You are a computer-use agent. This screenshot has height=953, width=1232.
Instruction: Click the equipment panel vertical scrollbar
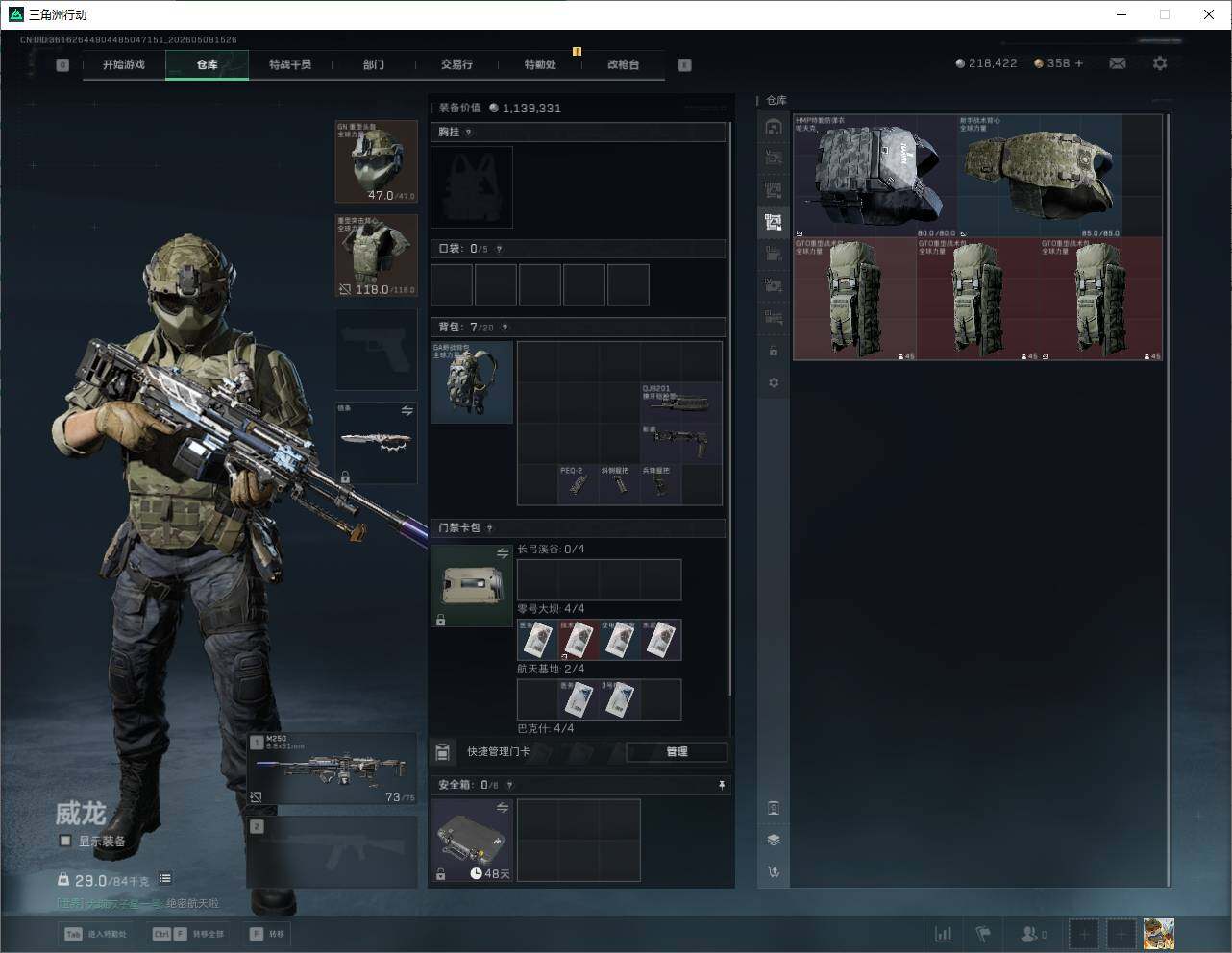pyautogui.click(x=731, y=408)
